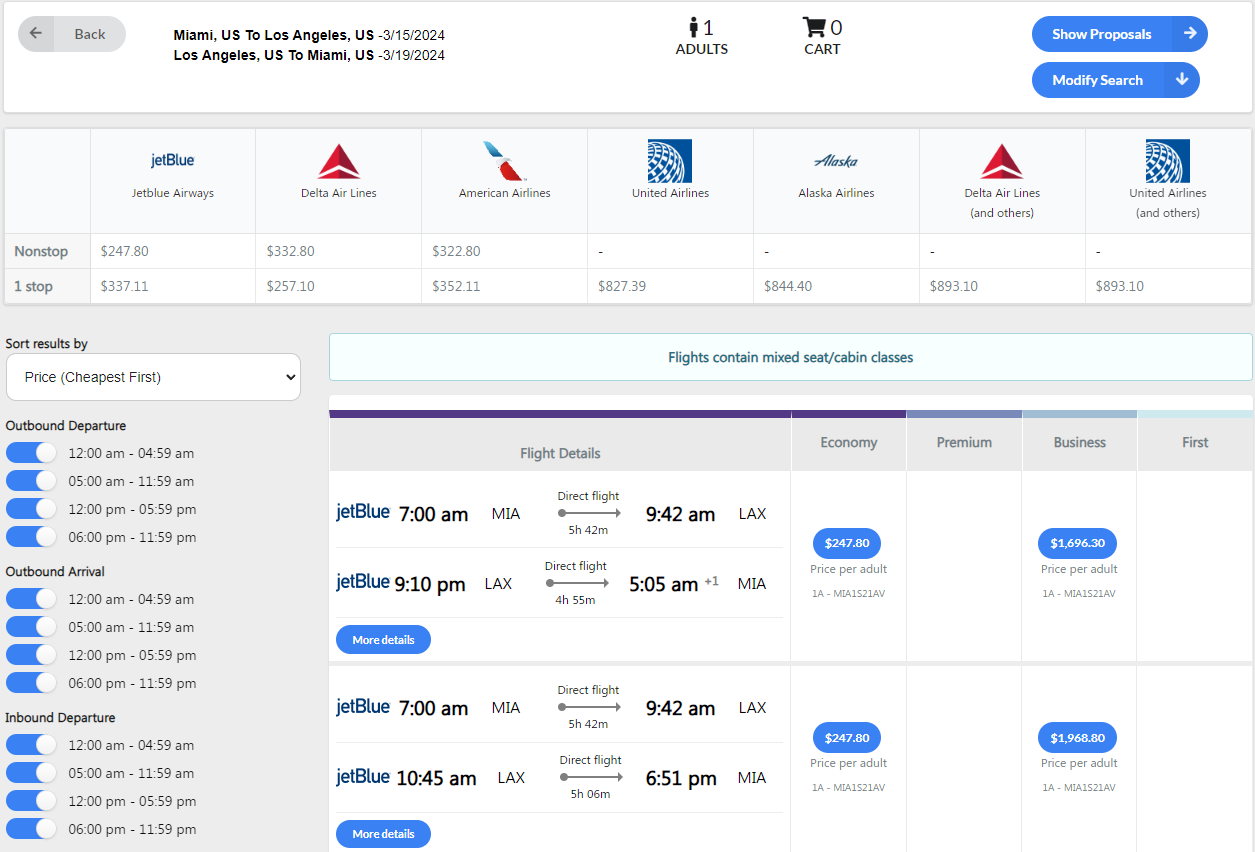
Task: Select American 1 stop $352.11 fare
Action: [457, 286]
